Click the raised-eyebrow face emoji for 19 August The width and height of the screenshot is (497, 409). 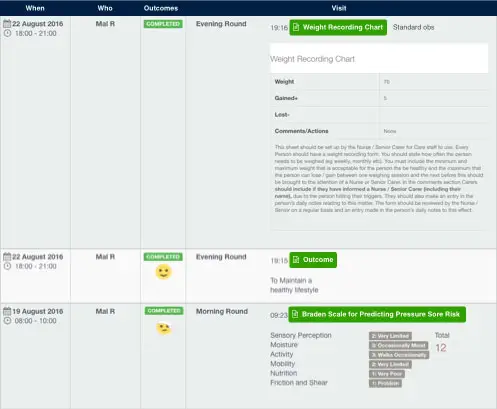tap(164, 328)
